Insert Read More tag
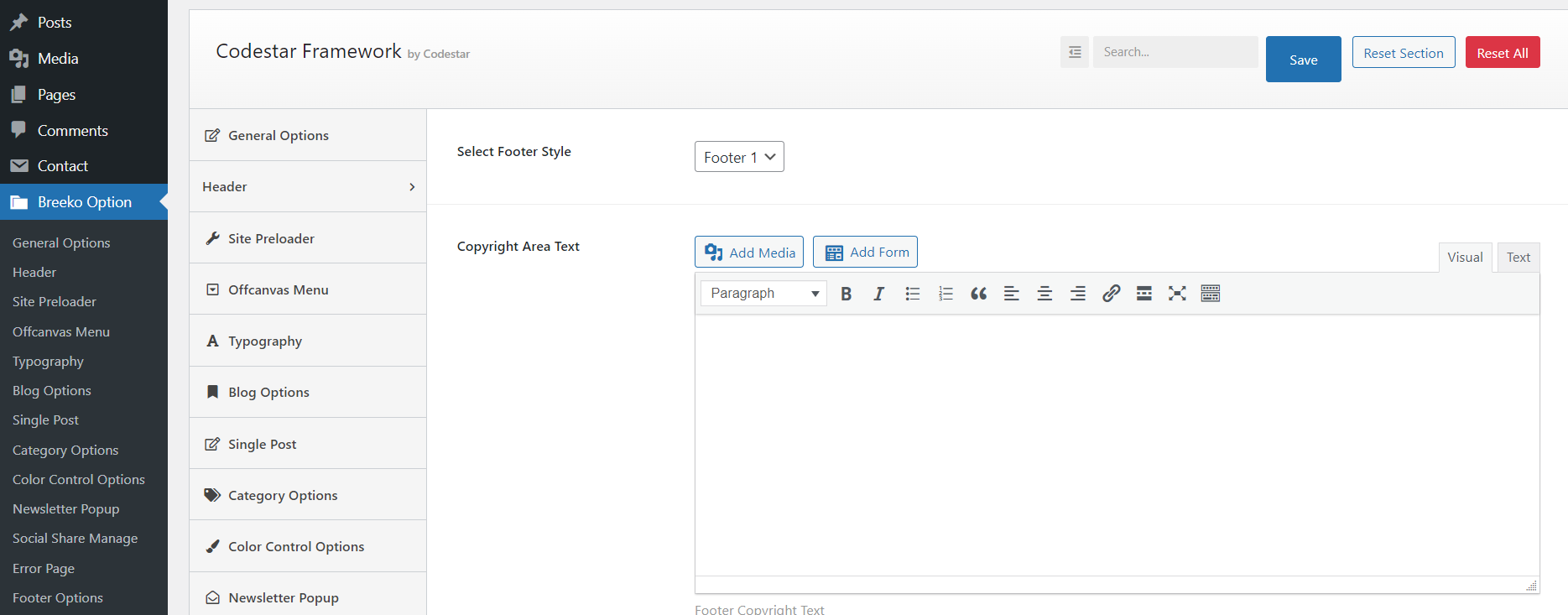The height and width of the screenshot is (615, 1568). tap(1143, 294)
